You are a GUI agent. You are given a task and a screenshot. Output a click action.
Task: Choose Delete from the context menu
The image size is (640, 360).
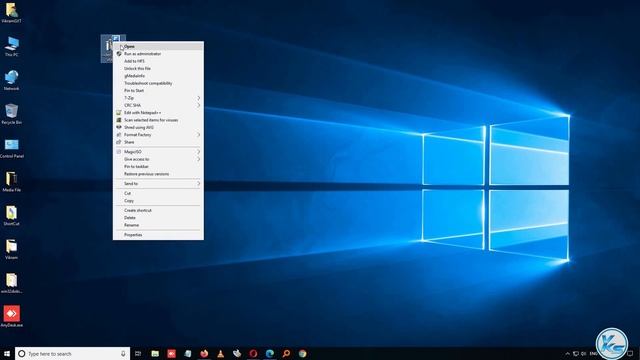pos(158,218)
